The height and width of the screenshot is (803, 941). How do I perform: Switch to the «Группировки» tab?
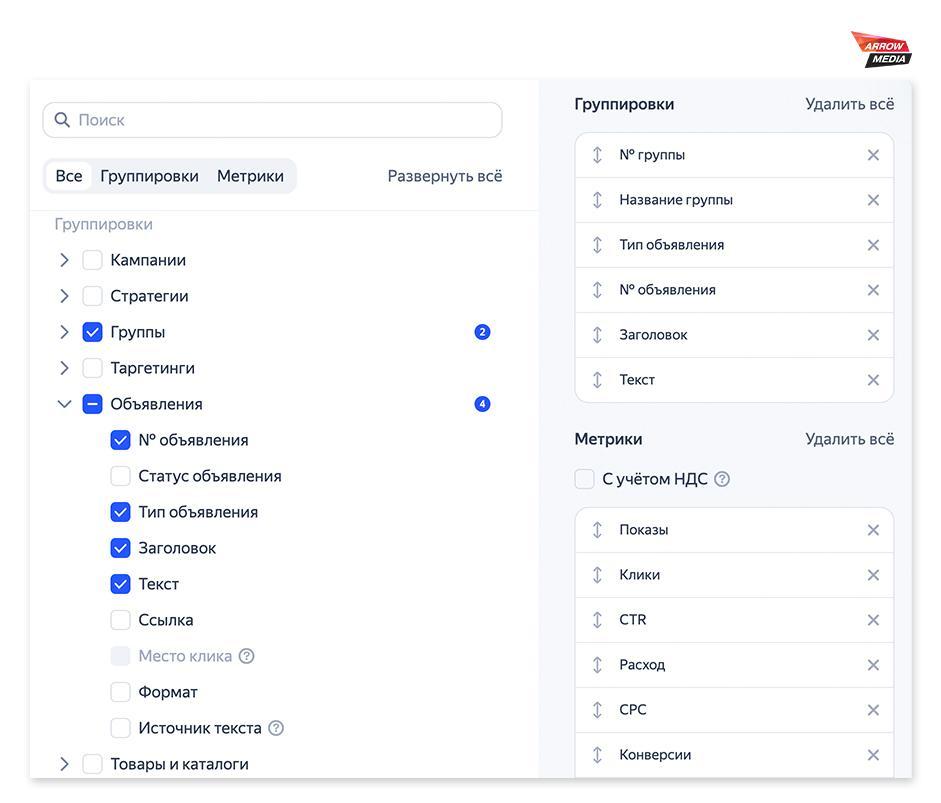click(x=149, y=175)
